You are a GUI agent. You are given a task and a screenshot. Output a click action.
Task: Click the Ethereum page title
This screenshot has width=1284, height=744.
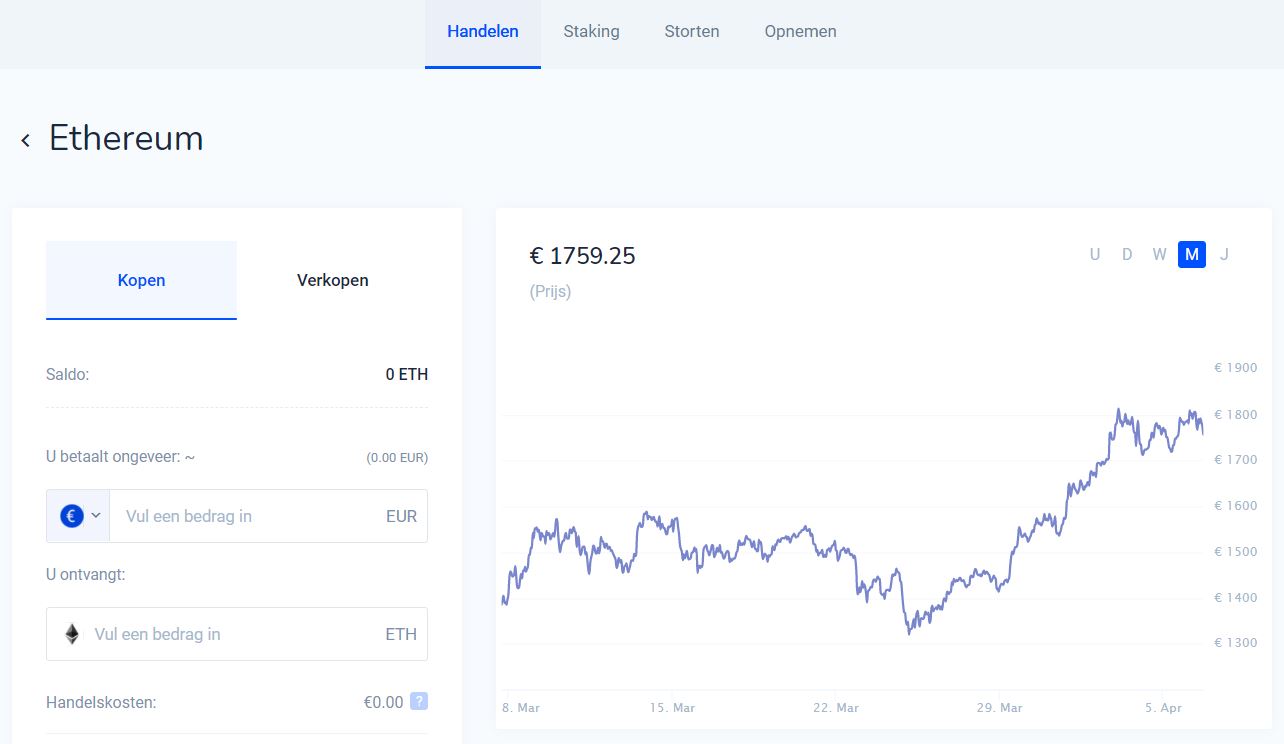[126, 139]
